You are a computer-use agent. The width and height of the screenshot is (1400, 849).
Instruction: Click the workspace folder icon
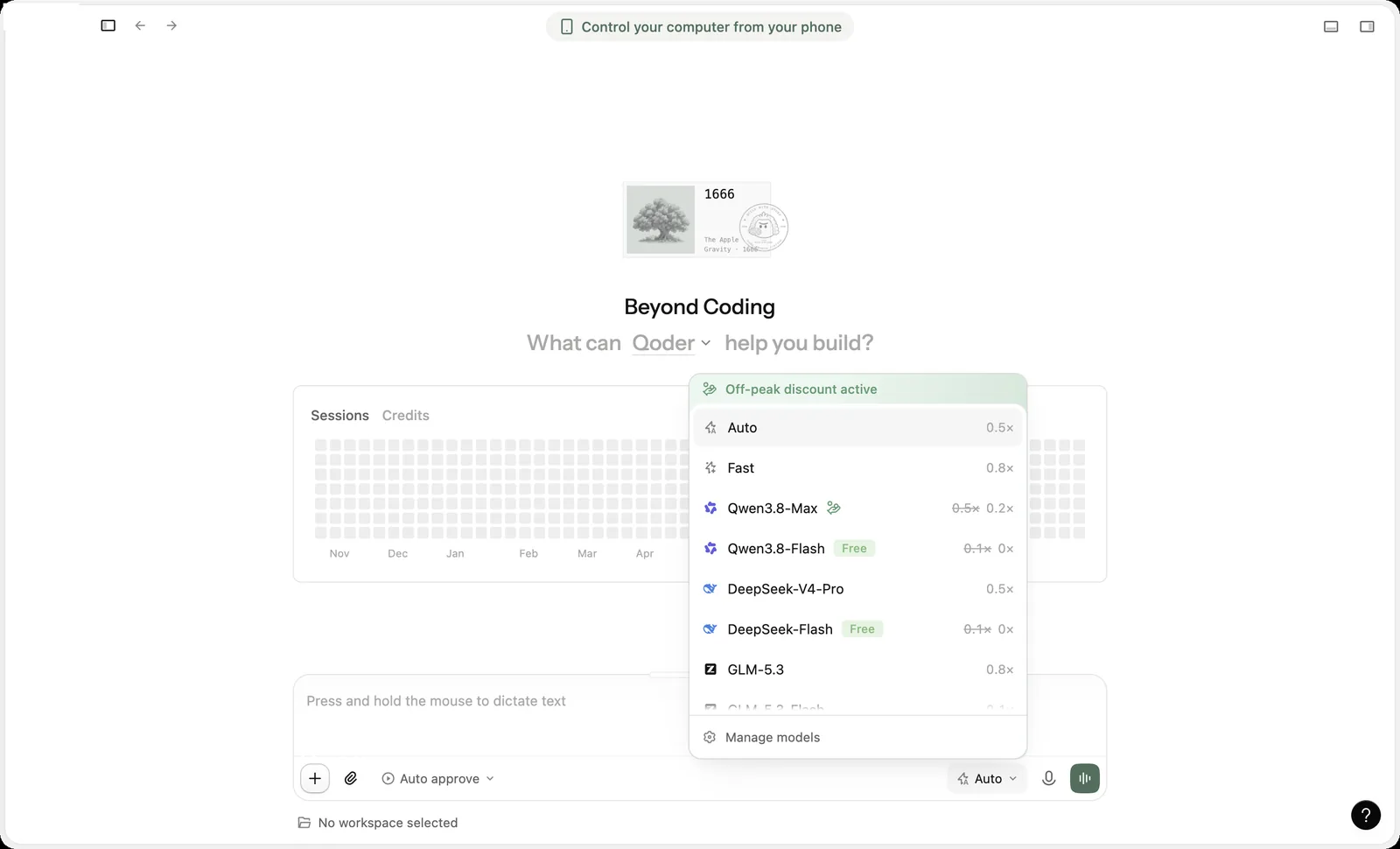point(304,823)
